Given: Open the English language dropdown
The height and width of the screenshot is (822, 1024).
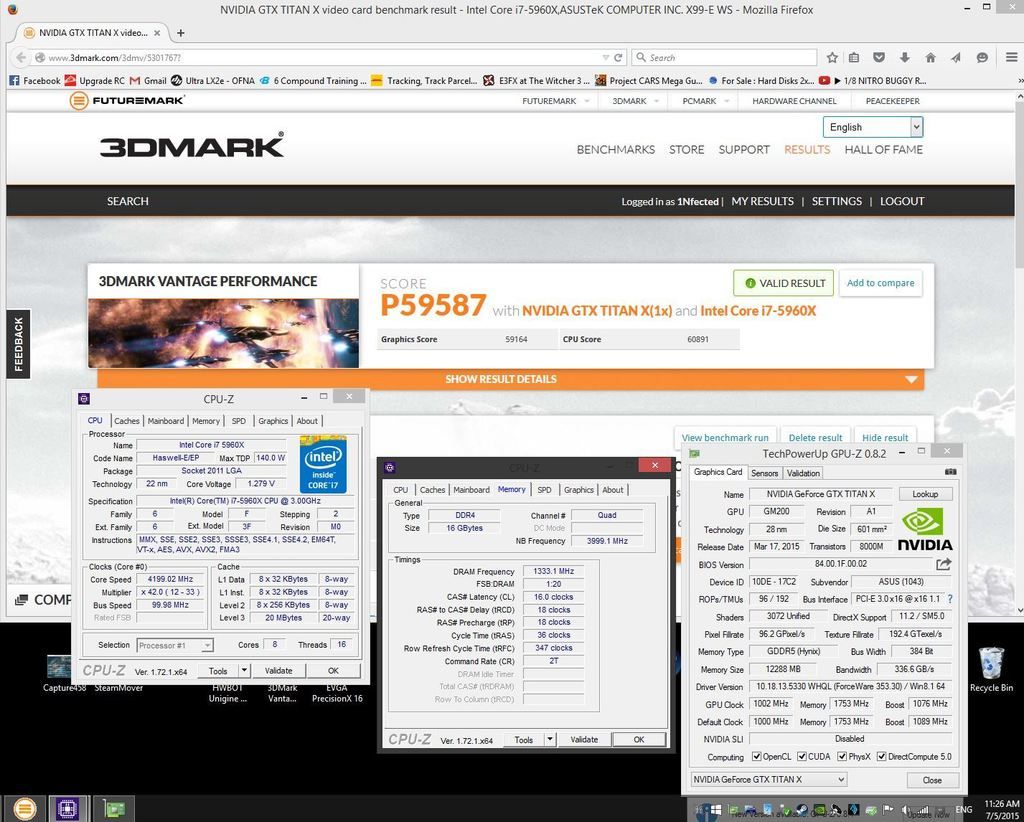Looking at the screenshot, I should 873,127.
